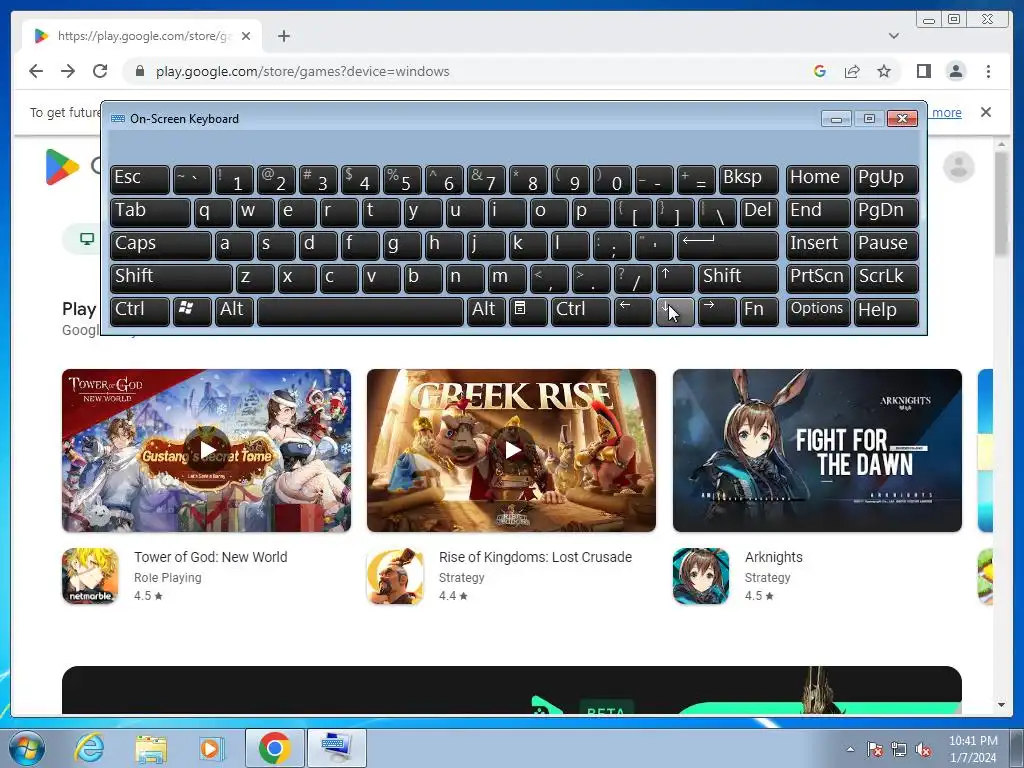
Task: Toggle the Fn key on keyboard
Action: click(x=760, y=311)
